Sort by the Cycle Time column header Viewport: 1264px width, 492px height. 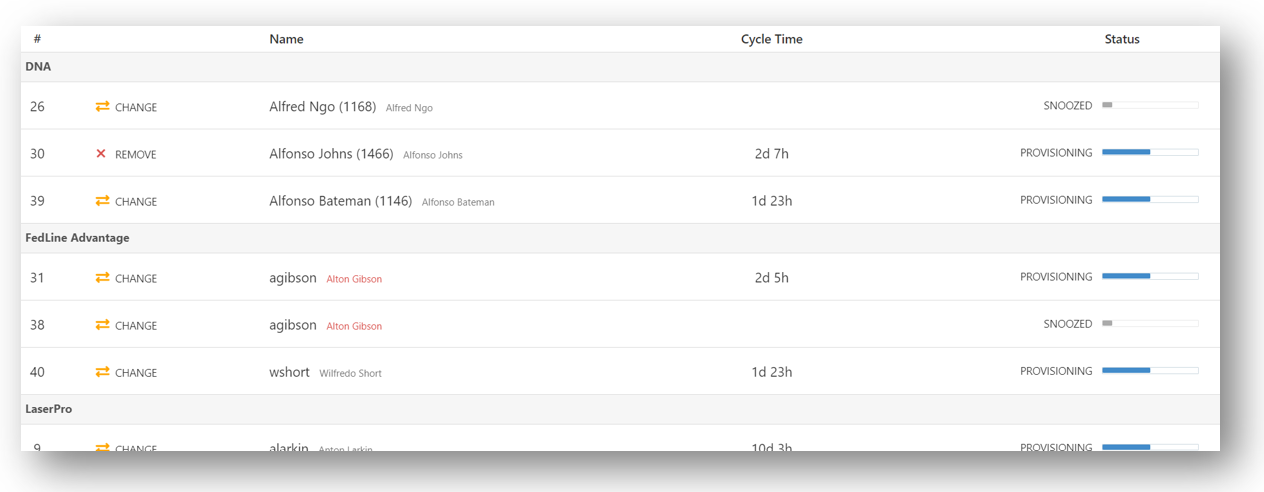(x=771, y=39)
